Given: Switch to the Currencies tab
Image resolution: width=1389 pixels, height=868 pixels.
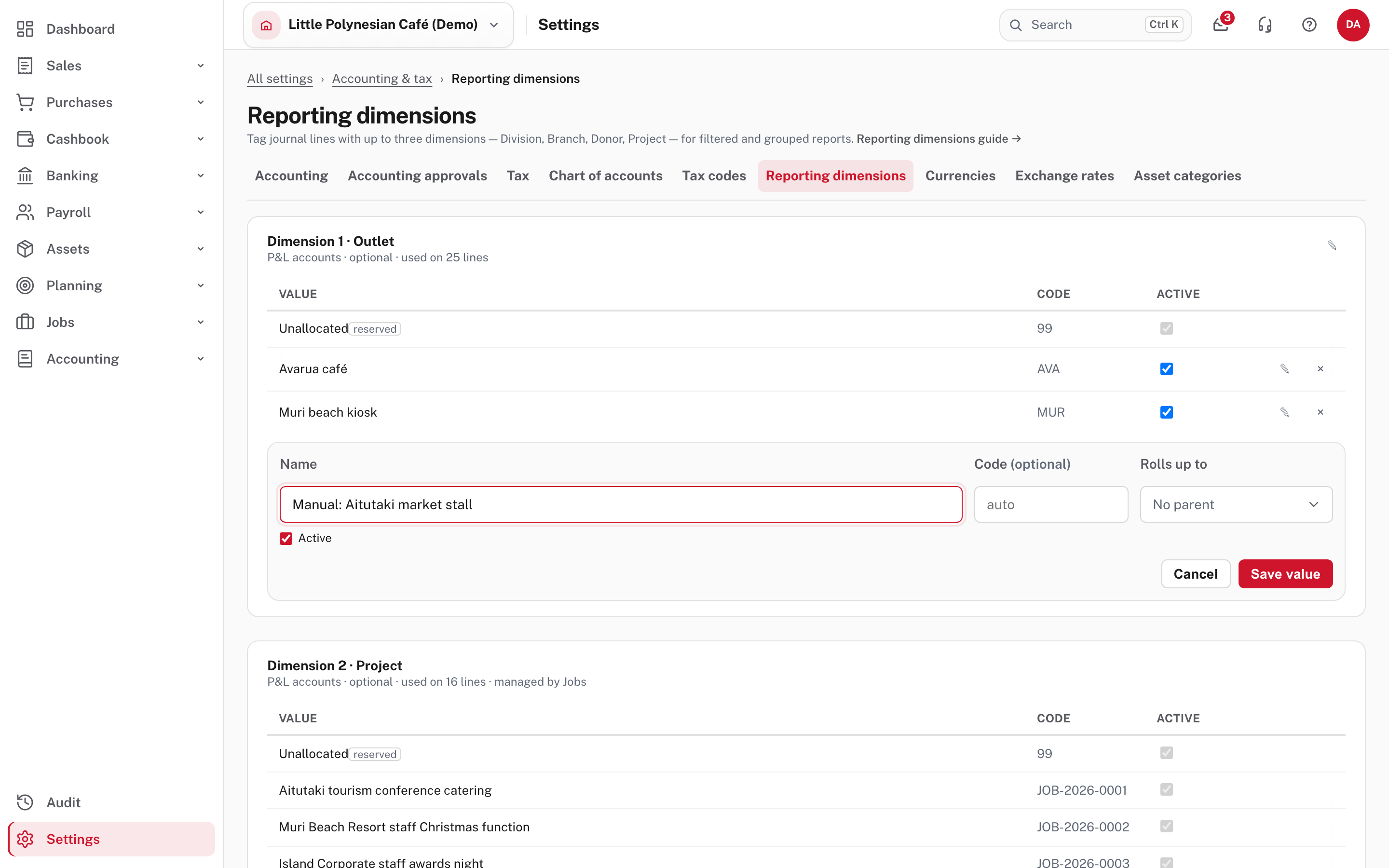Looking at the screenshot, I should click(960, 176).
